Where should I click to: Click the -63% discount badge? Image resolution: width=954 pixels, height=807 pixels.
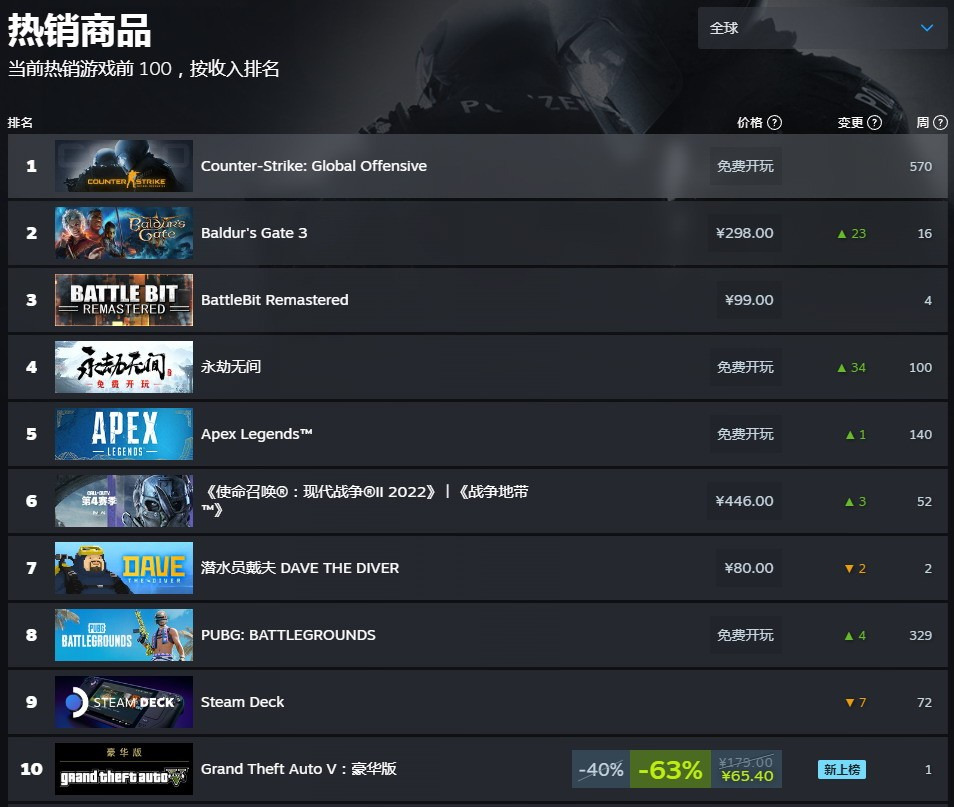coord(670,769)
